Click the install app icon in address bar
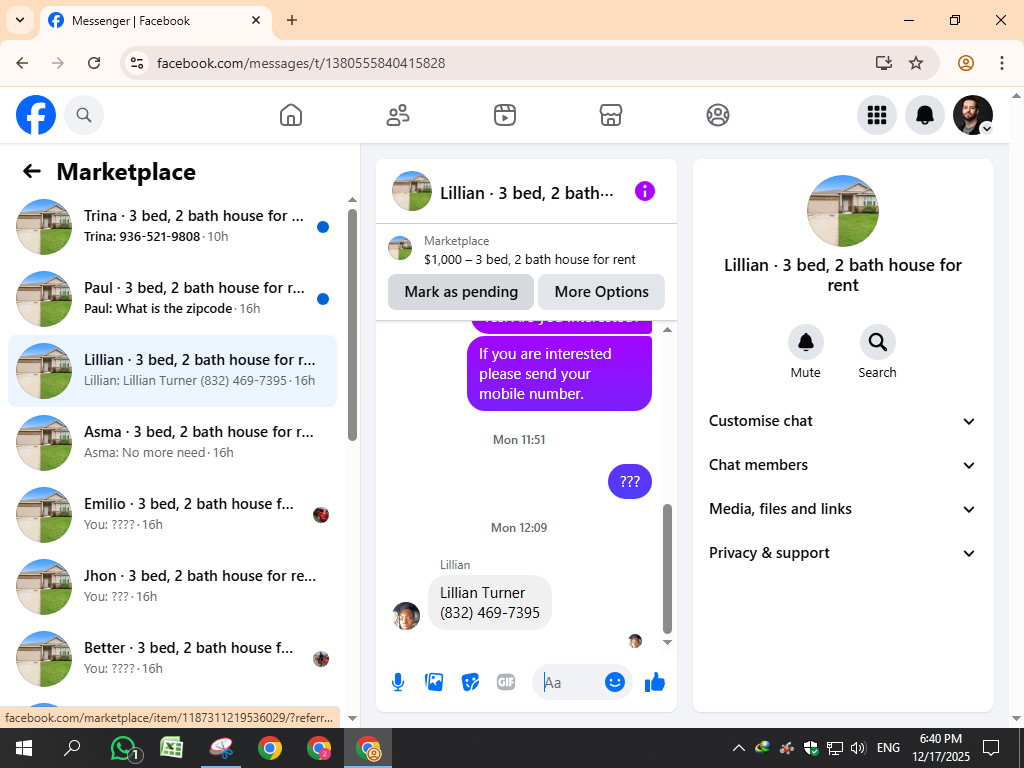The width and height of the screenshot is (1024, 768). pos(884,63)
